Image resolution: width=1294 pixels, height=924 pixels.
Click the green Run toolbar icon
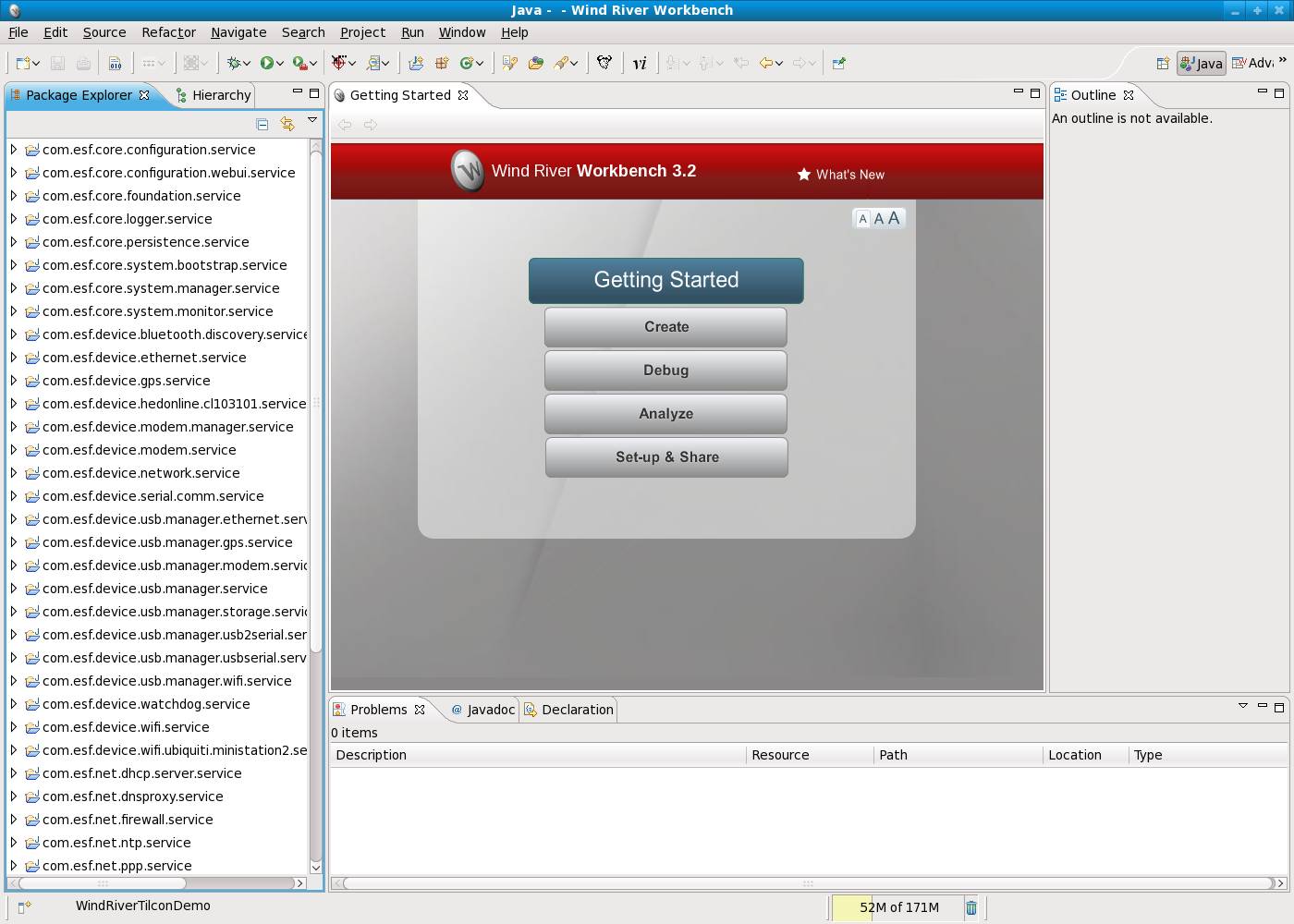tap(266, 63)
